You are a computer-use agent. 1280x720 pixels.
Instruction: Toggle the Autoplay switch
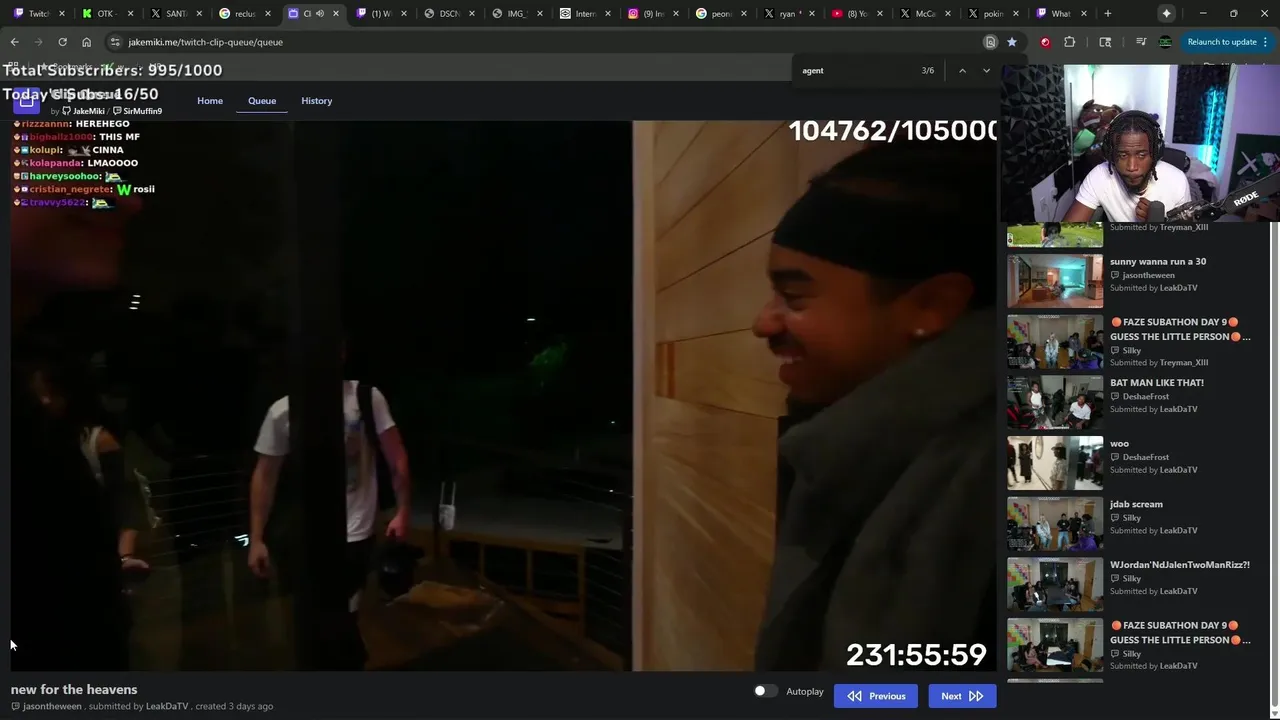point(765,691)
